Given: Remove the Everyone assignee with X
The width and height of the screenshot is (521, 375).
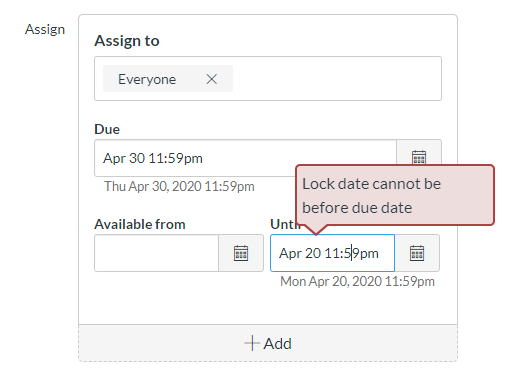Looking at the screenshot, I should tap(212, 79).
